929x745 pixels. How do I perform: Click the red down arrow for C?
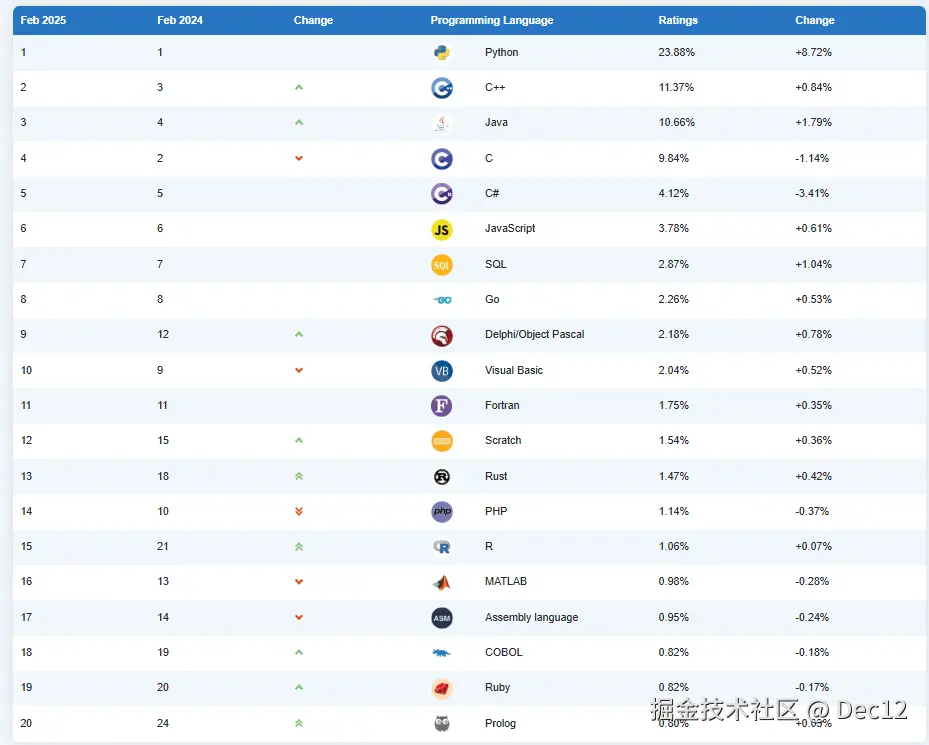tap(299, 159)
